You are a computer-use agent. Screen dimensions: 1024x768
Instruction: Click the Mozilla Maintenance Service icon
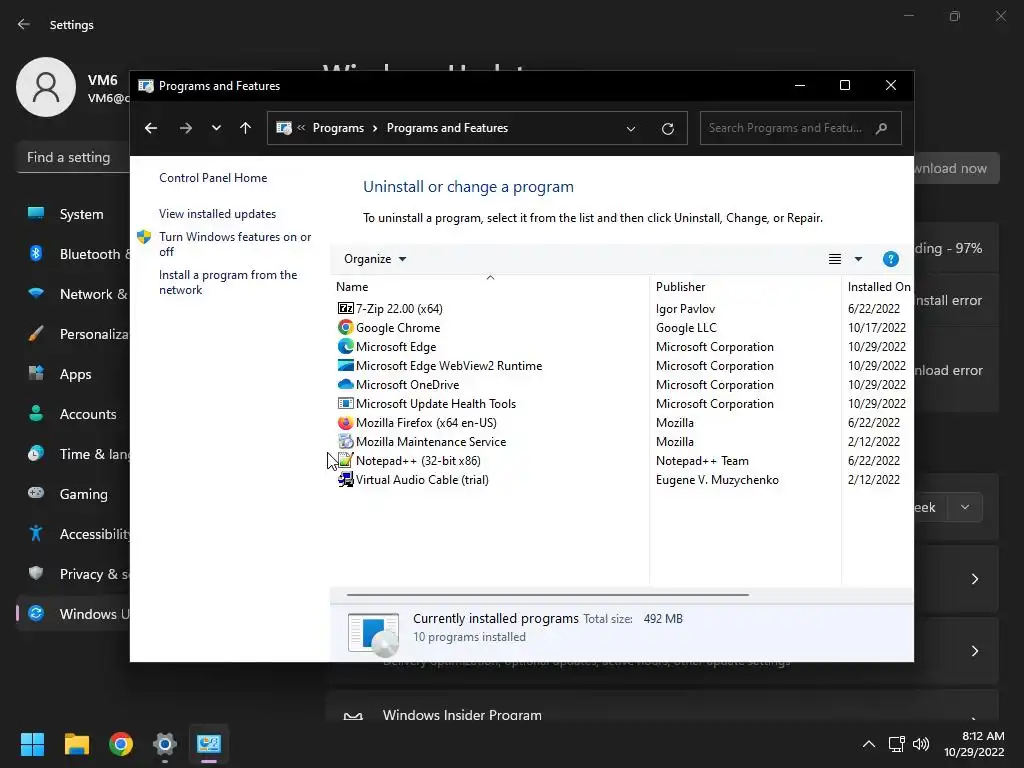(345, 441)
